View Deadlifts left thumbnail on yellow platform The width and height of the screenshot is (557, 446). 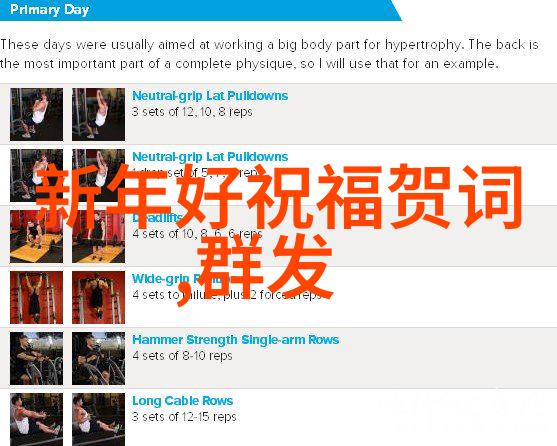(x=37, y=236)
